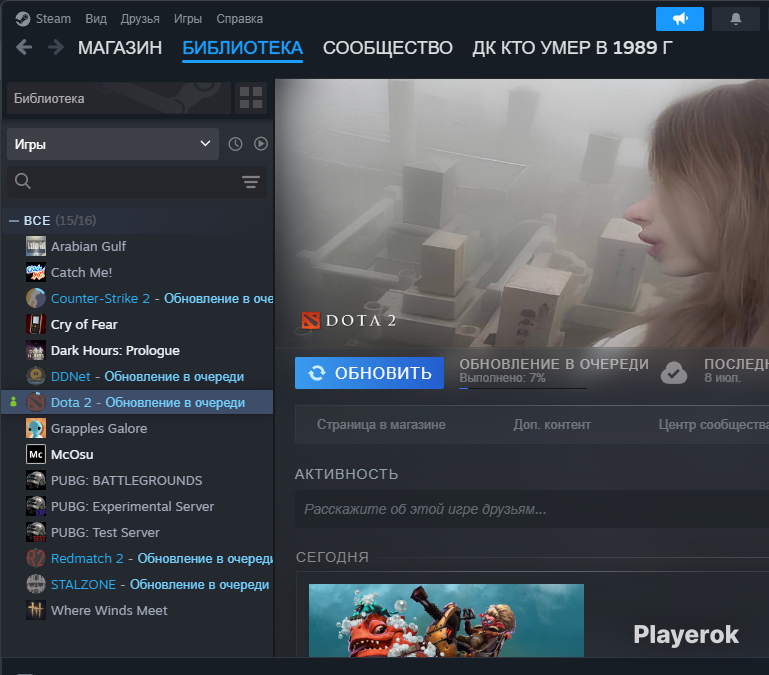The width and height of the screenshot is (769, 675).
Task: Click the PUBG: Test Server icon
Action: click(36, 532)
